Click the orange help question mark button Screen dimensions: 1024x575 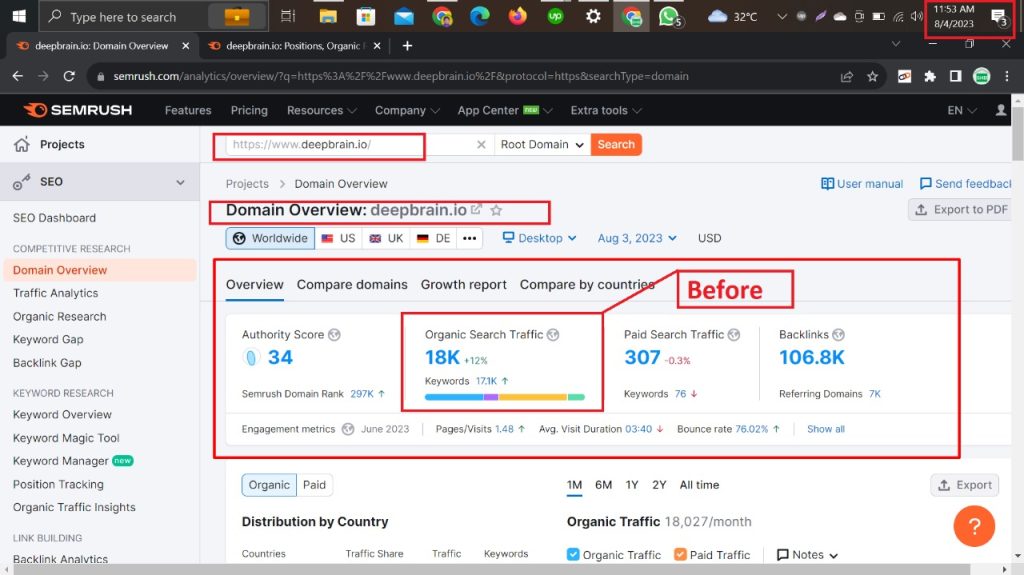[x=974, y=526]
